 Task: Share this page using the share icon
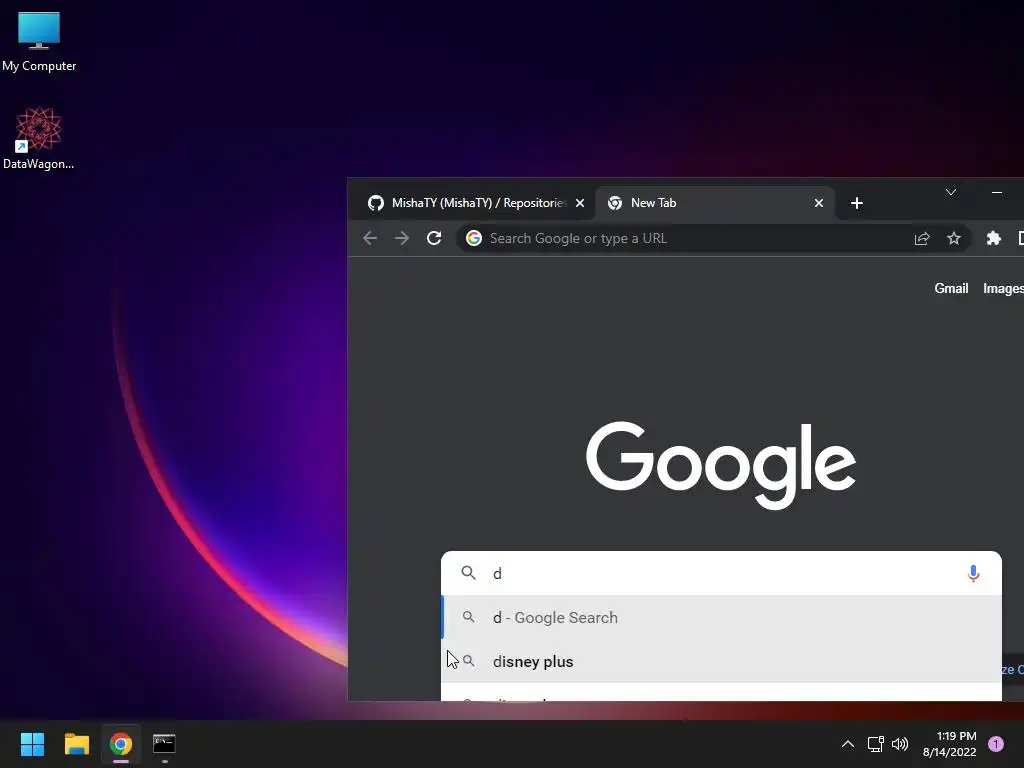pos(921,238)
